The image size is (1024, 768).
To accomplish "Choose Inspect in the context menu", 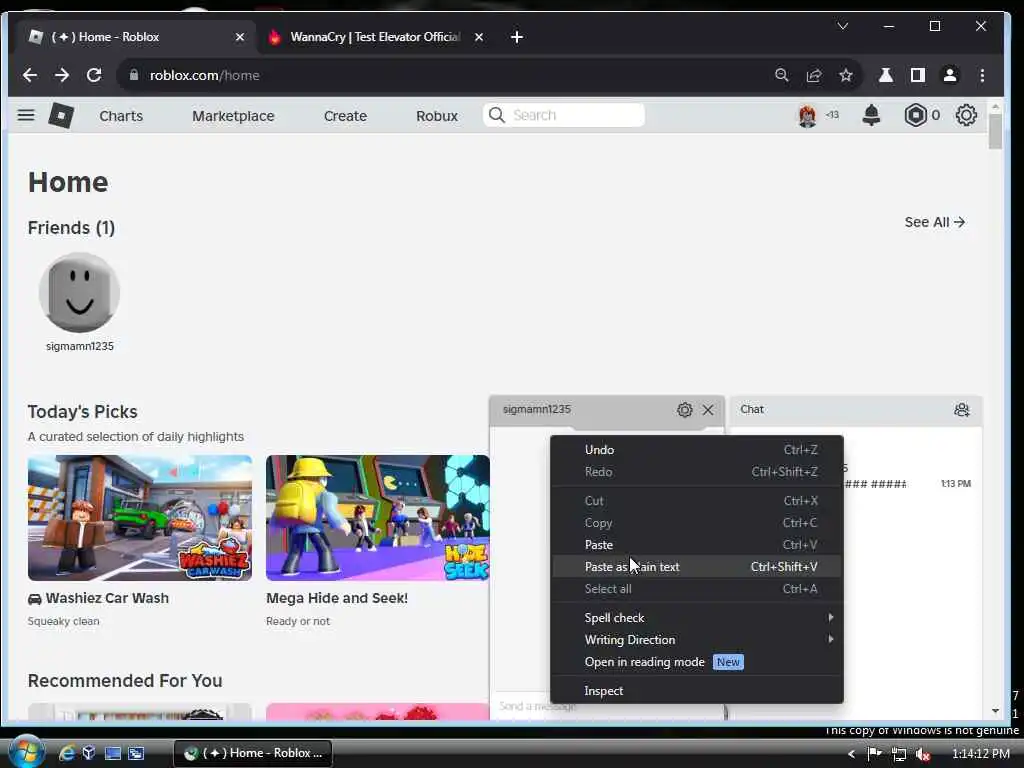I will 697,691.
